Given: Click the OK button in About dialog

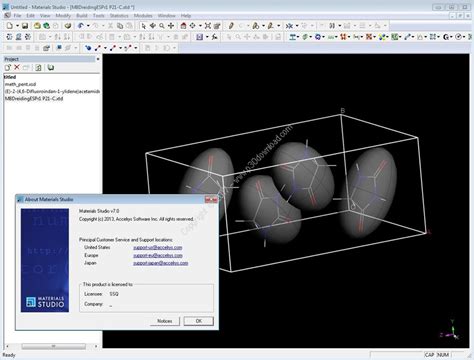Looking at the screenshot, I should point(199,321).
